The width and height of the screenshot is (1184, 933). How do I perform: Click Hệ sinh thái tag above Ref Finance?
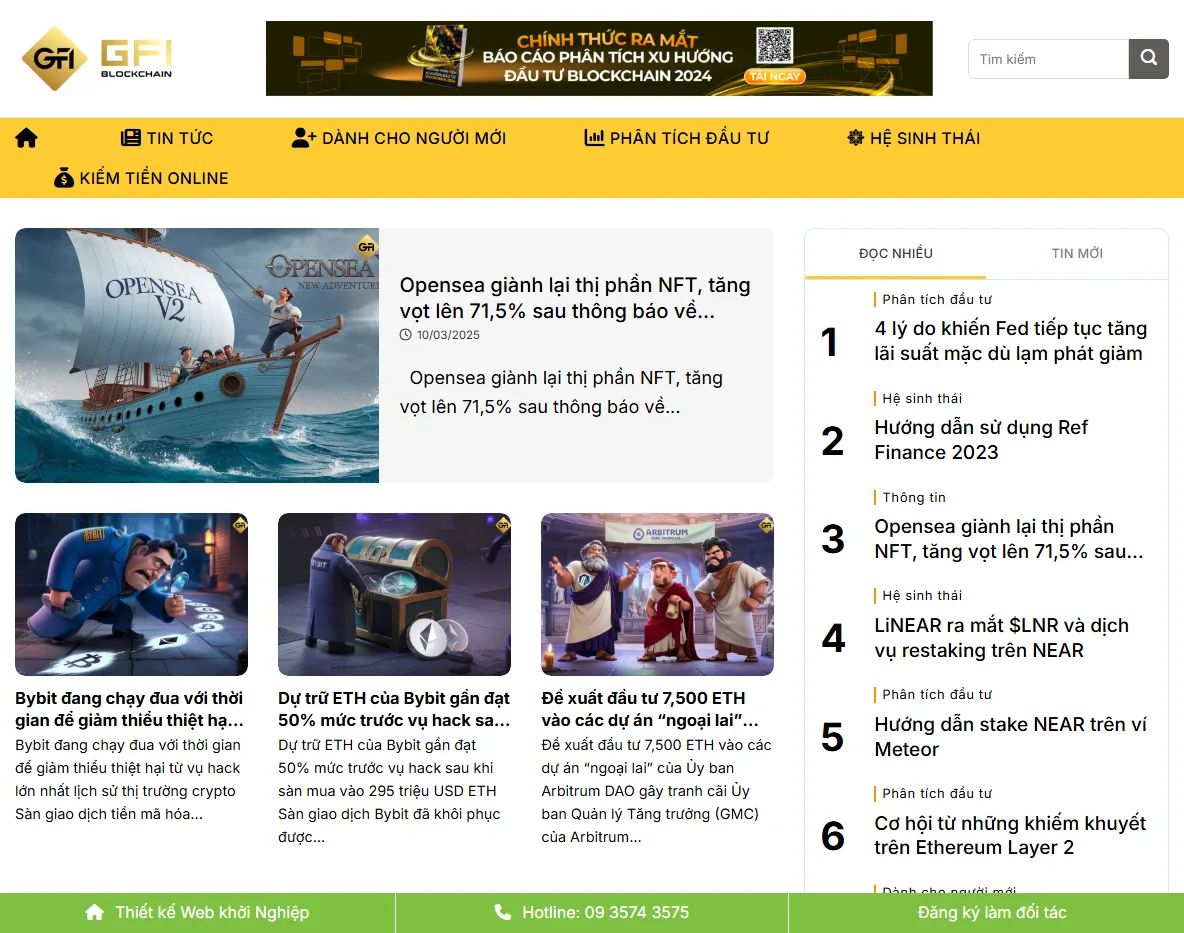[x=922, y=399]
